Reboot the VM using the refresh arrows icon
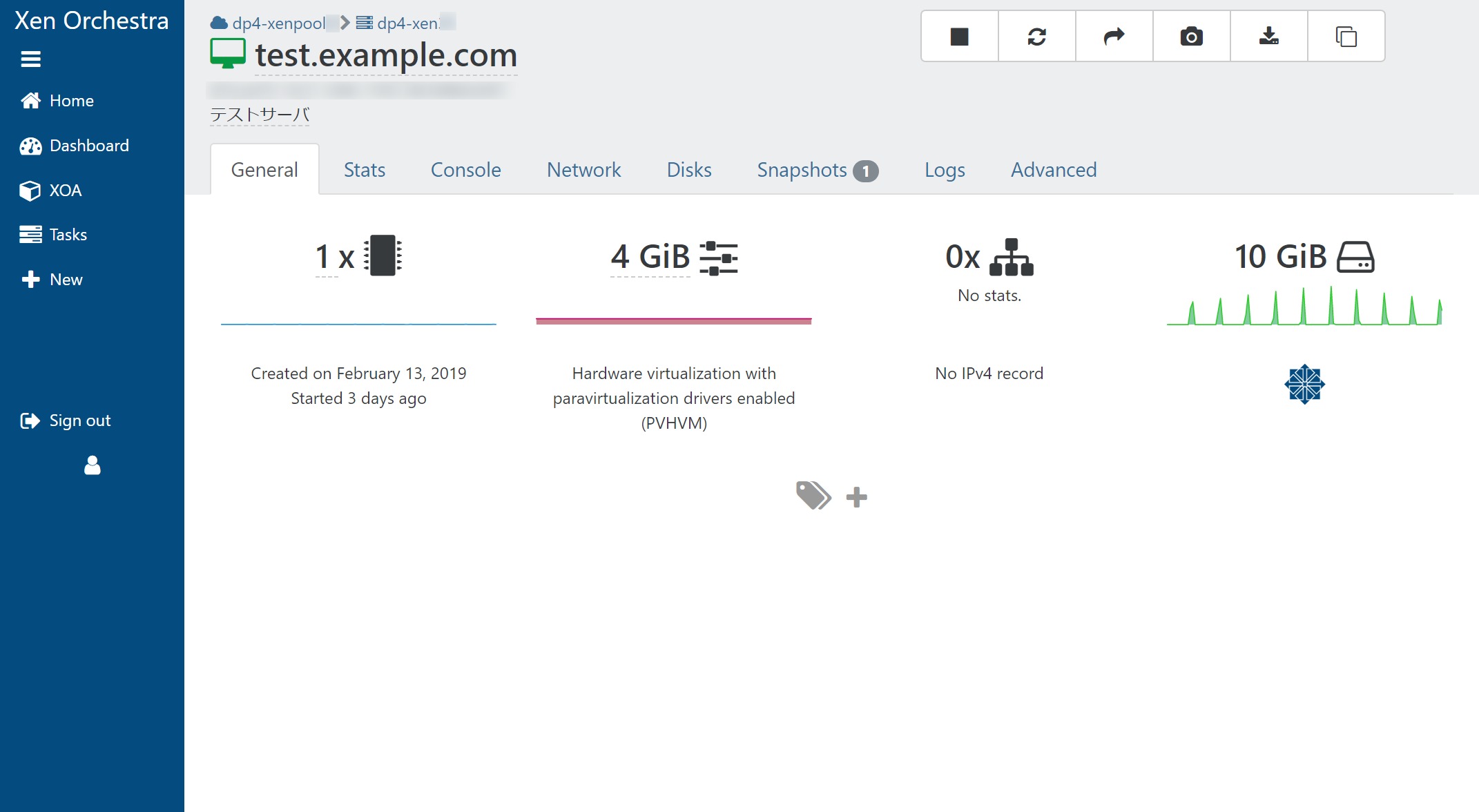The height and width of the screenshot is (812, 1479). (1037, 37)
